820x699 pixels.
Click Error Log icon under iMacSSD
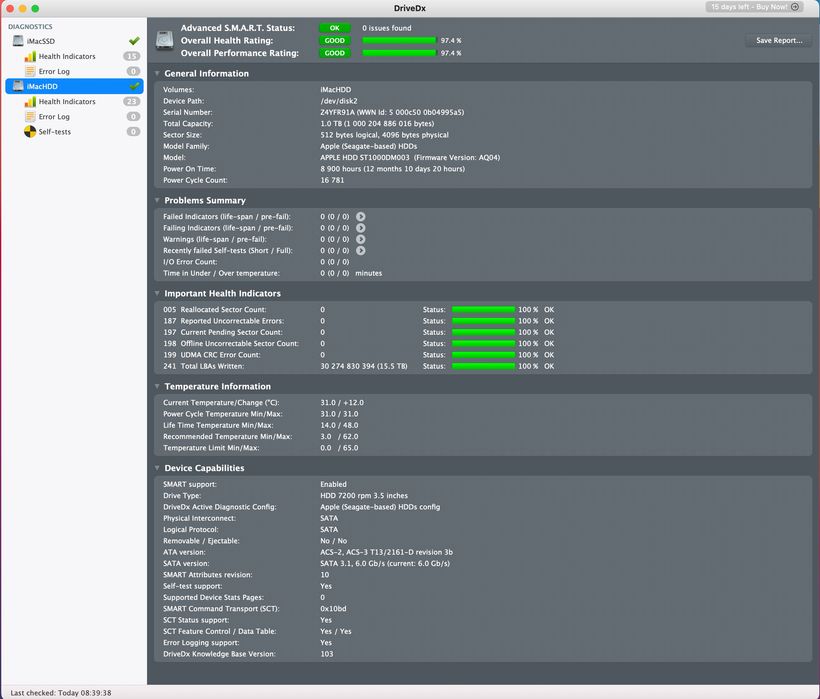click(x=30, y=71)
